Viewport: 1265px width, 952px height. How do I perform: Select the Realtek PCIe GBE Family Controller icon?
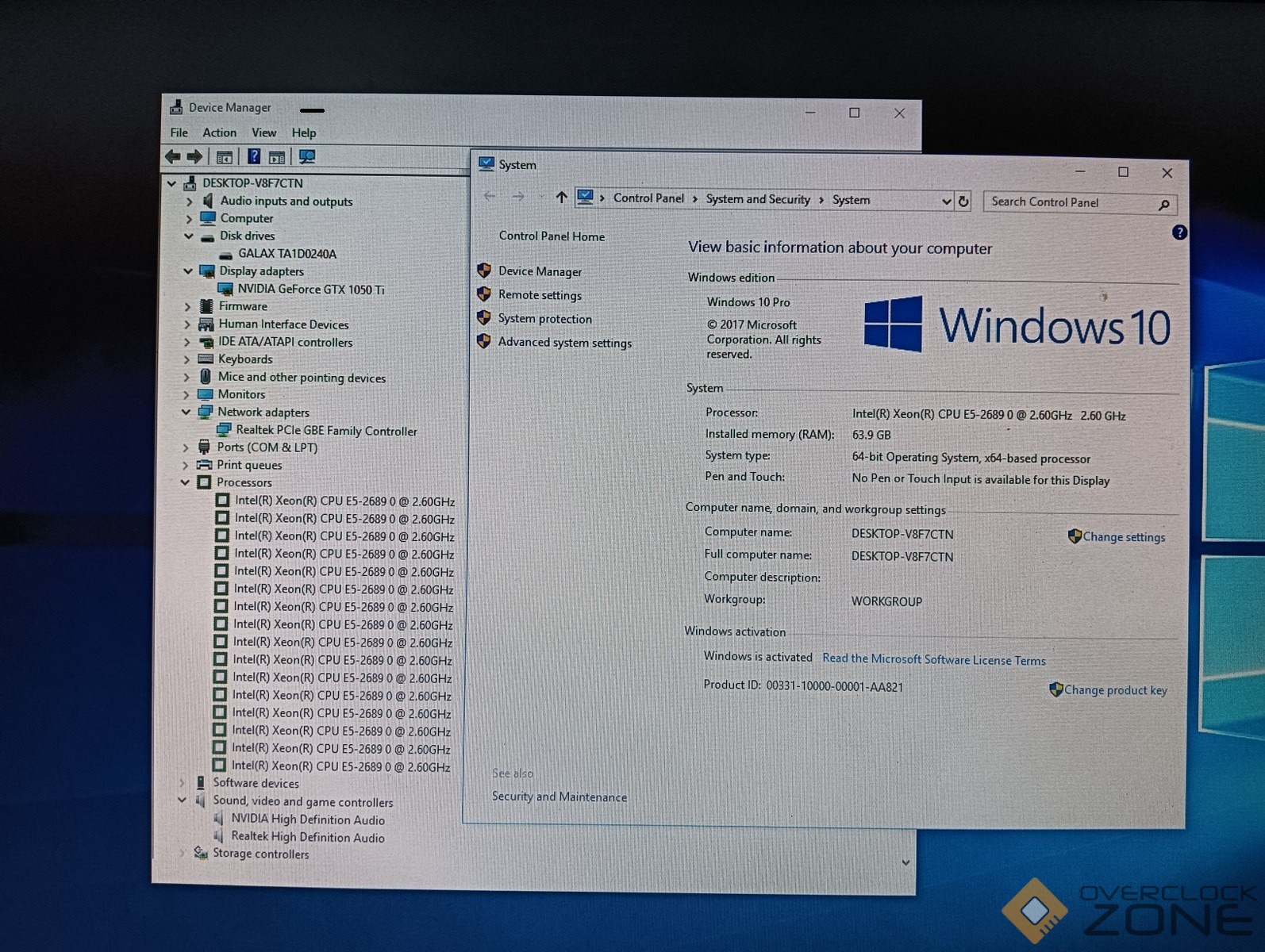(x=224, y=429)
